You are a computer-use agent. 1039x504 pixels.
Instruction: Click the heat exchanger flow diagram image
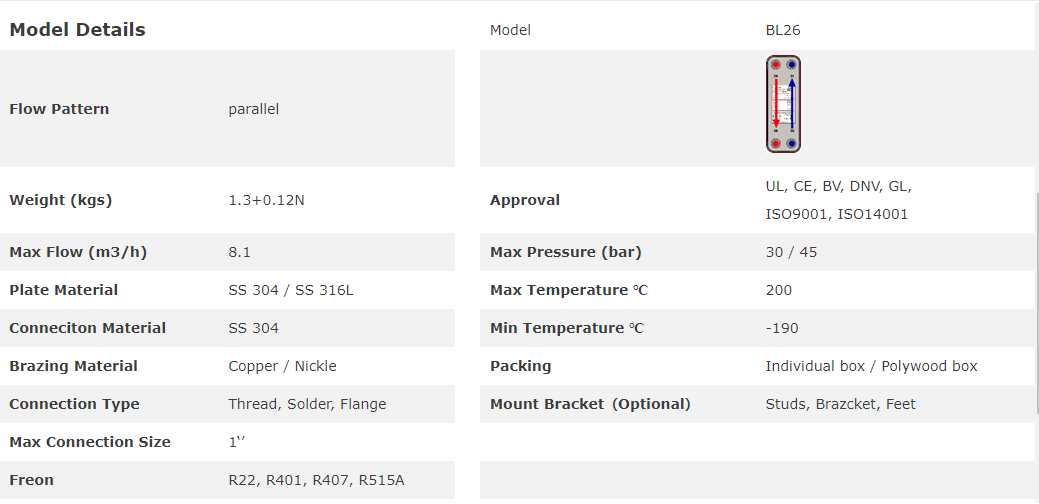tap(783, 105)
